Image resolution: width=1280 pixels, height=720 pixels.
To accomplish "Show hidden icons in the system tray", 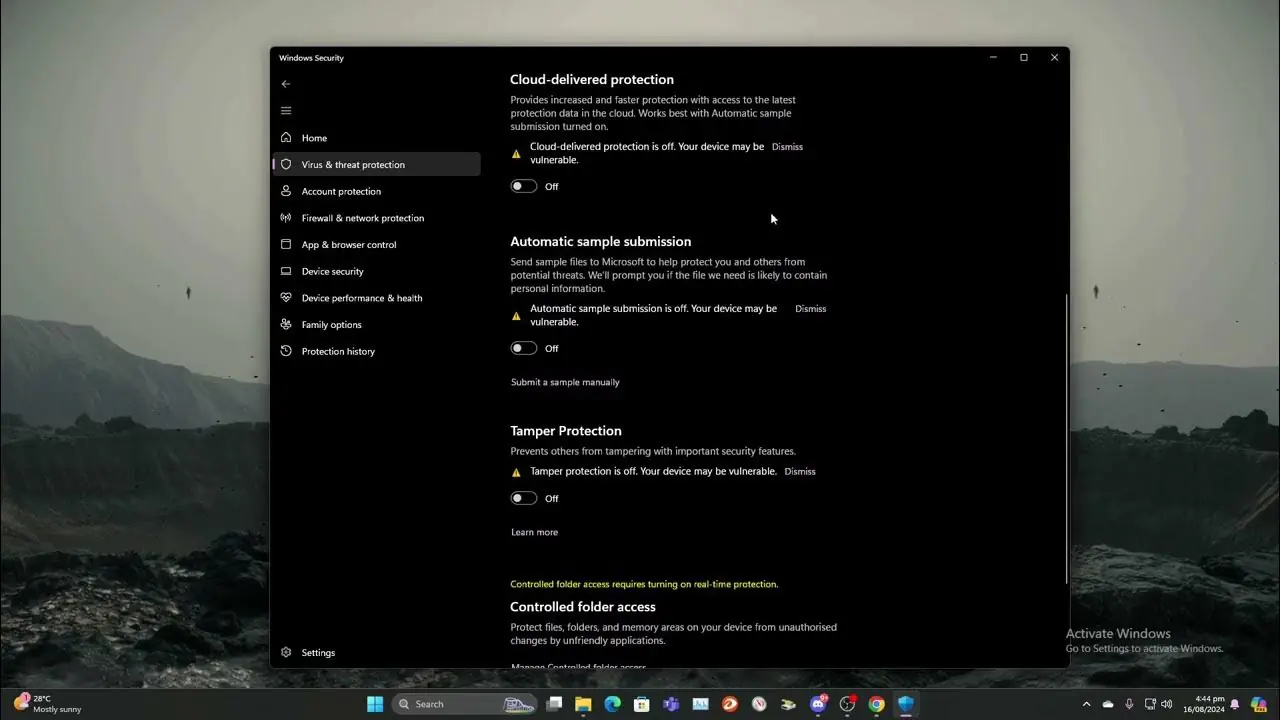I will (x=1087, y=703).
